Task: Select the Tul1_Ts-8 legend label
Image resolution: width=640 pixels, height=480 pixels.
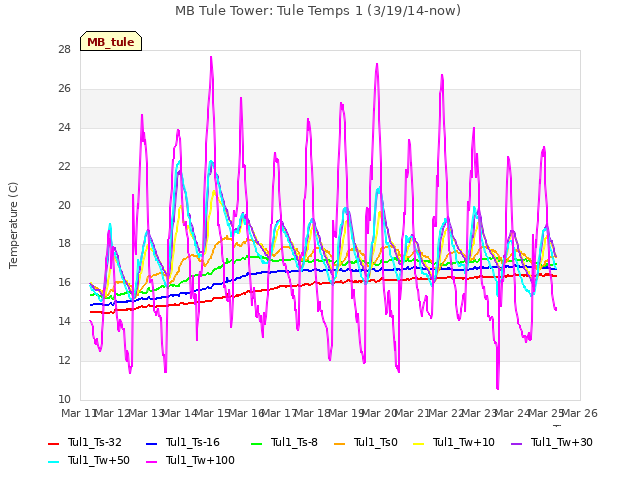Action: click(294, 442)
